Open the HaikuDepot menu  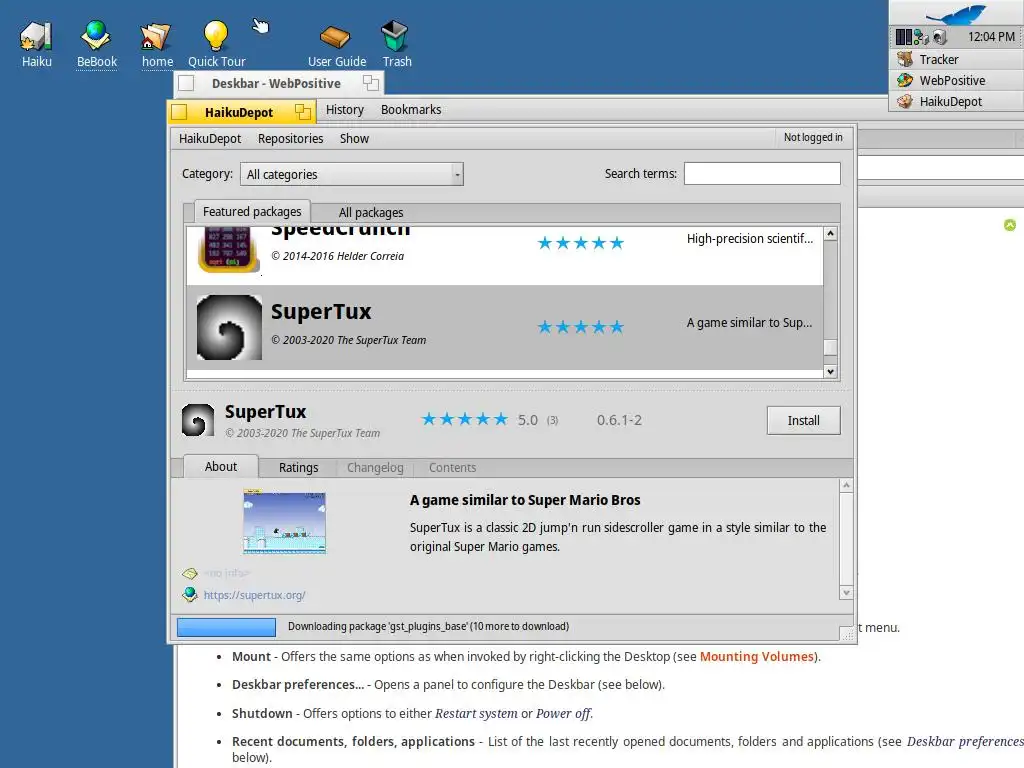pyautogui.click(x=210, y=138)
